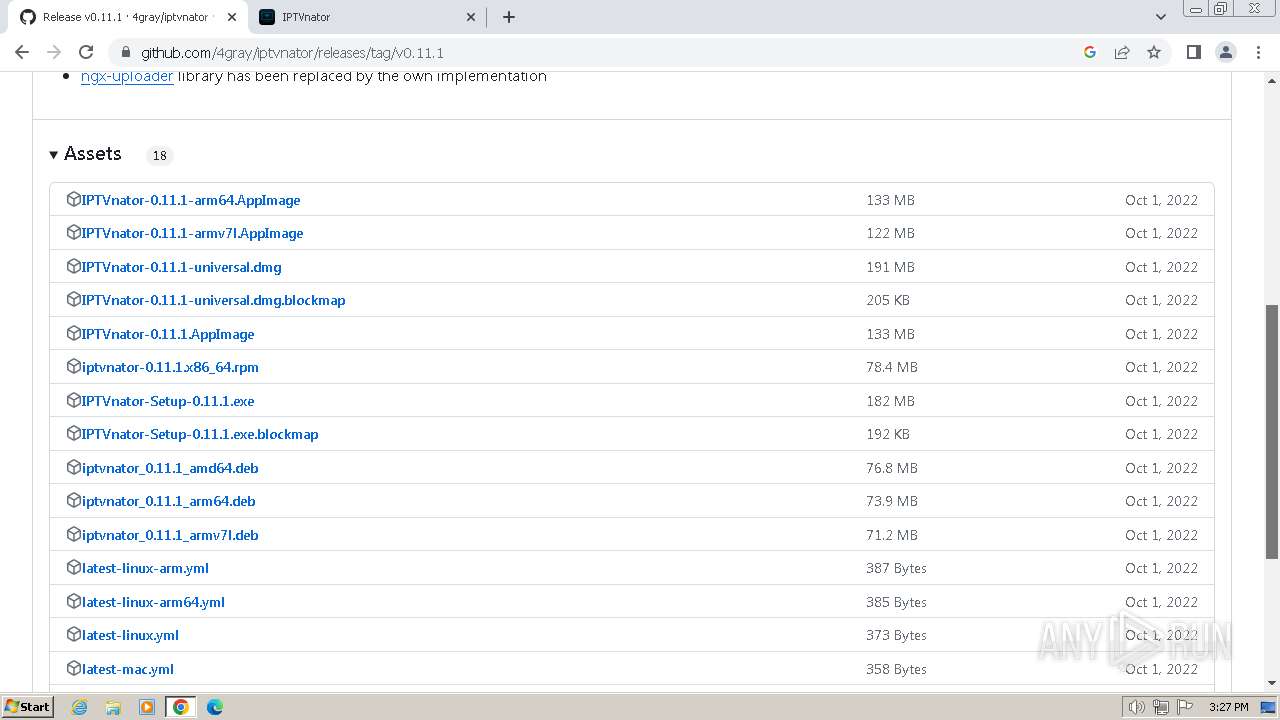Click the taskbar clock showing 3:27 PM

pos(1228,707)
